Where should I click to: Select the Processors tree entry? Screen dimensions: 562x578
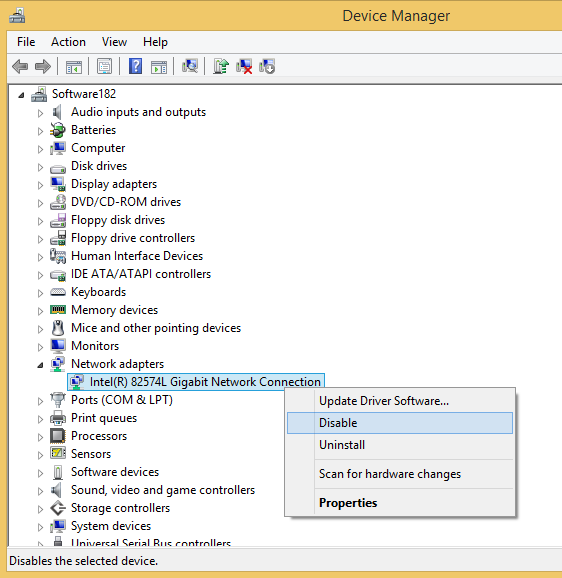[x=99, y=436]
